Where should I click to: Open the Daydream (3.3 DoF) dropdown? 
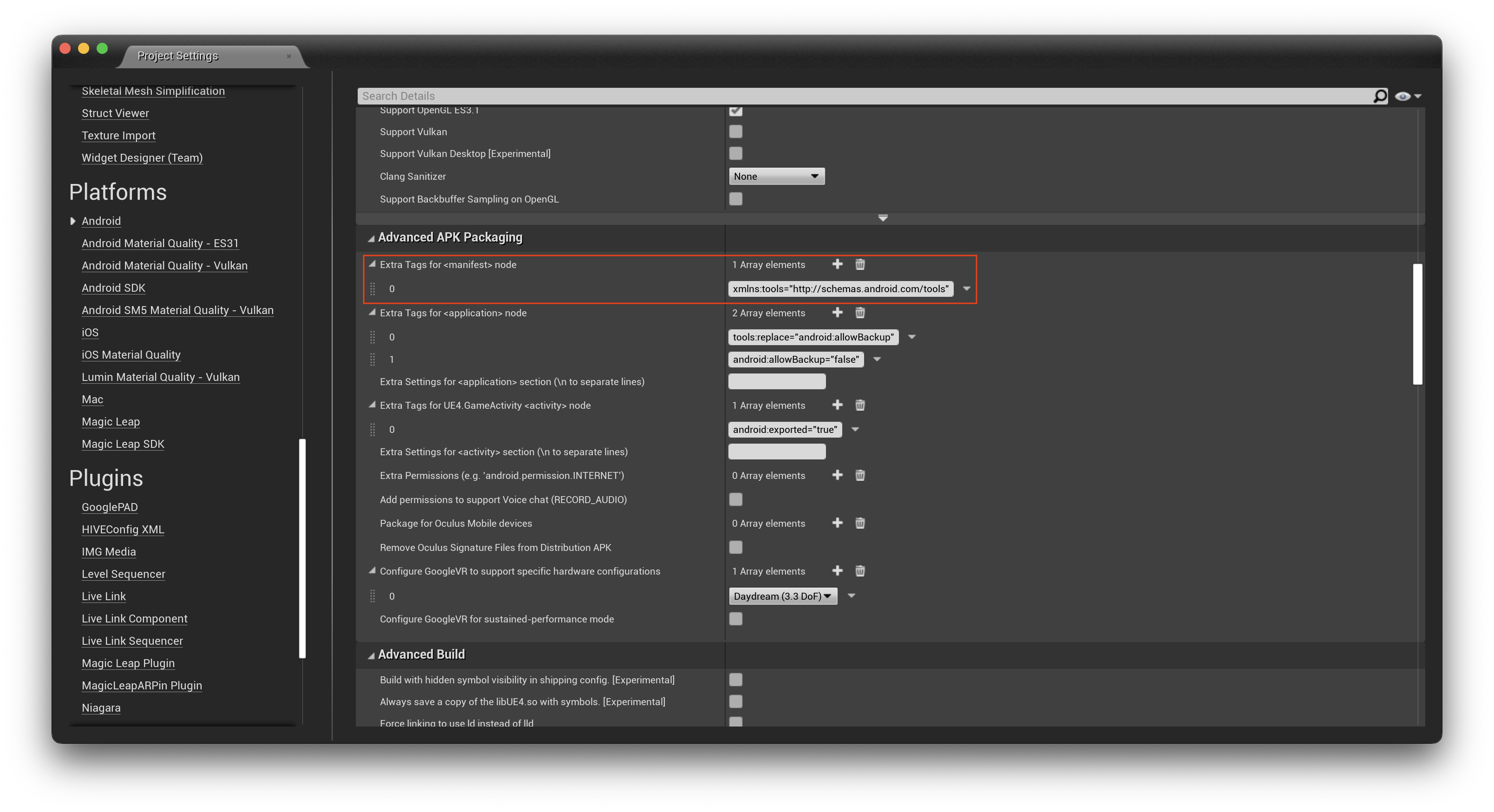click(x=782, y=596)
